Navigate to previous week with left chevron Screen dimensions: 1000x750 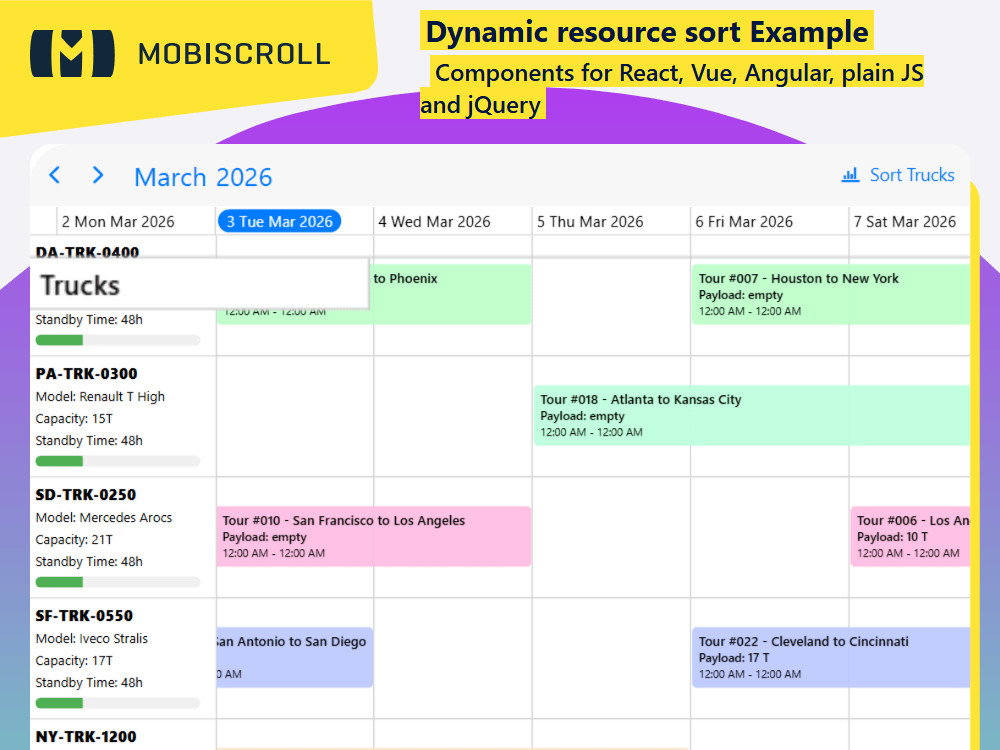(54, 174)
